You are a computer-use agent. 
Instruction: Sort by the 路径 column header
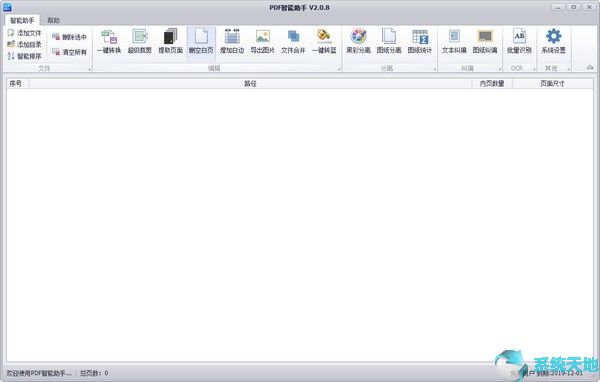[x=251, y=83]
